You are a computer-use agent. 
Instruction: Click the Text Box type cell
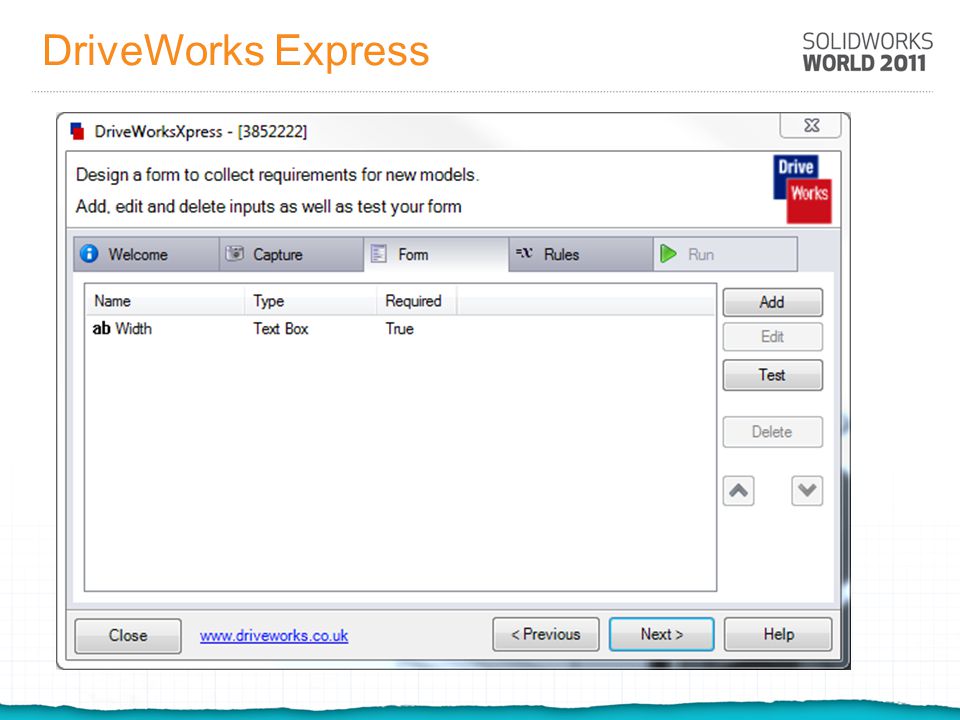(x=281, y=329)
